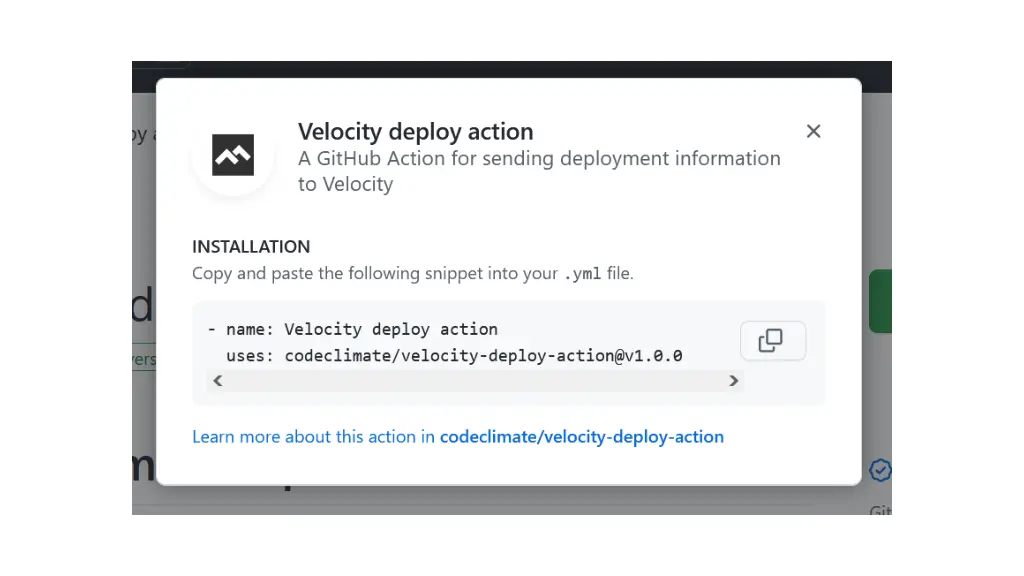
Task: Click the partially hidden green button
Action: [880, 301]
